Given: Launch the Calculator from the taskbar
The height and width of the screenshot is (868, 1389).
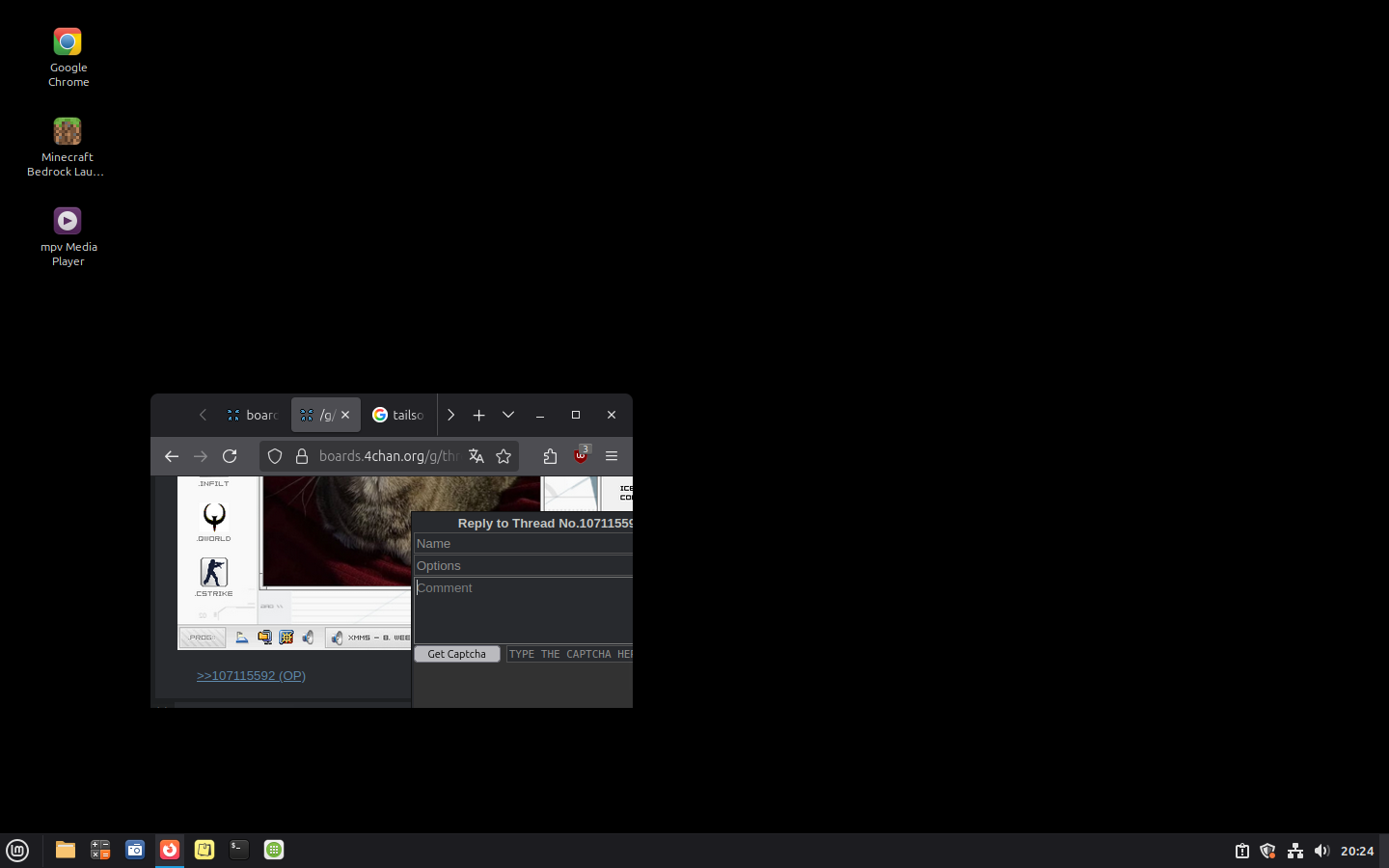Looking at the screenshot, I should 100,850.
